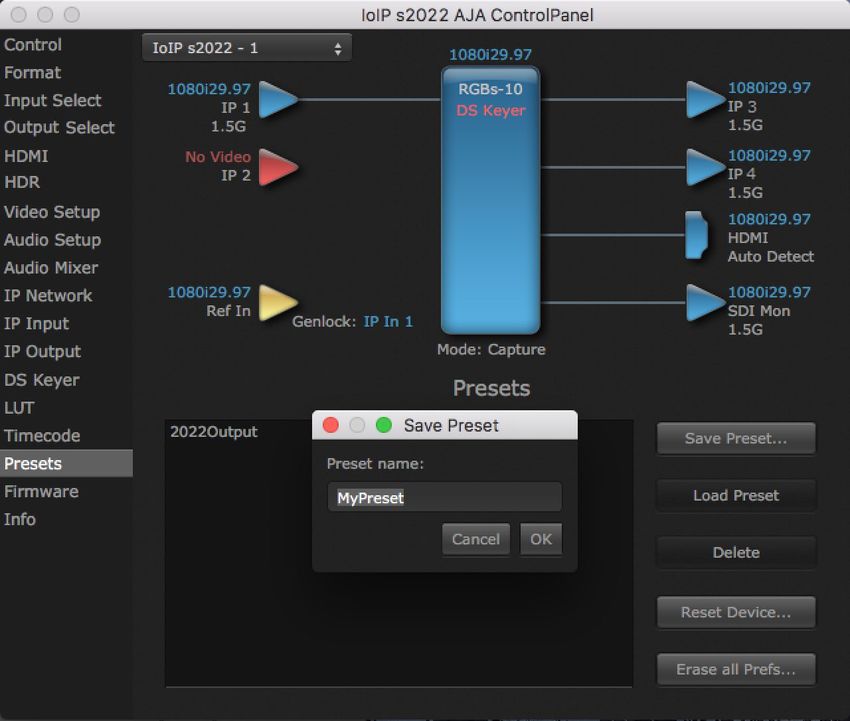850x721 pixels.
Task: Select Video Setup in sidebar
Action: point(52,212)
